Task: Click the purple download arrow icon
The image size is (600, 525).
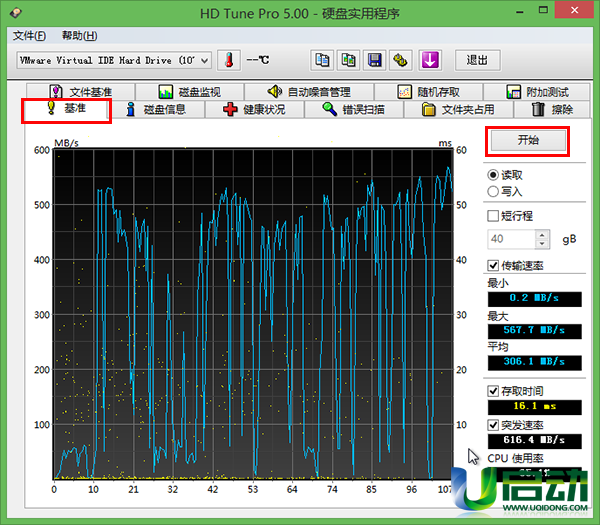Action: point(430,60)
